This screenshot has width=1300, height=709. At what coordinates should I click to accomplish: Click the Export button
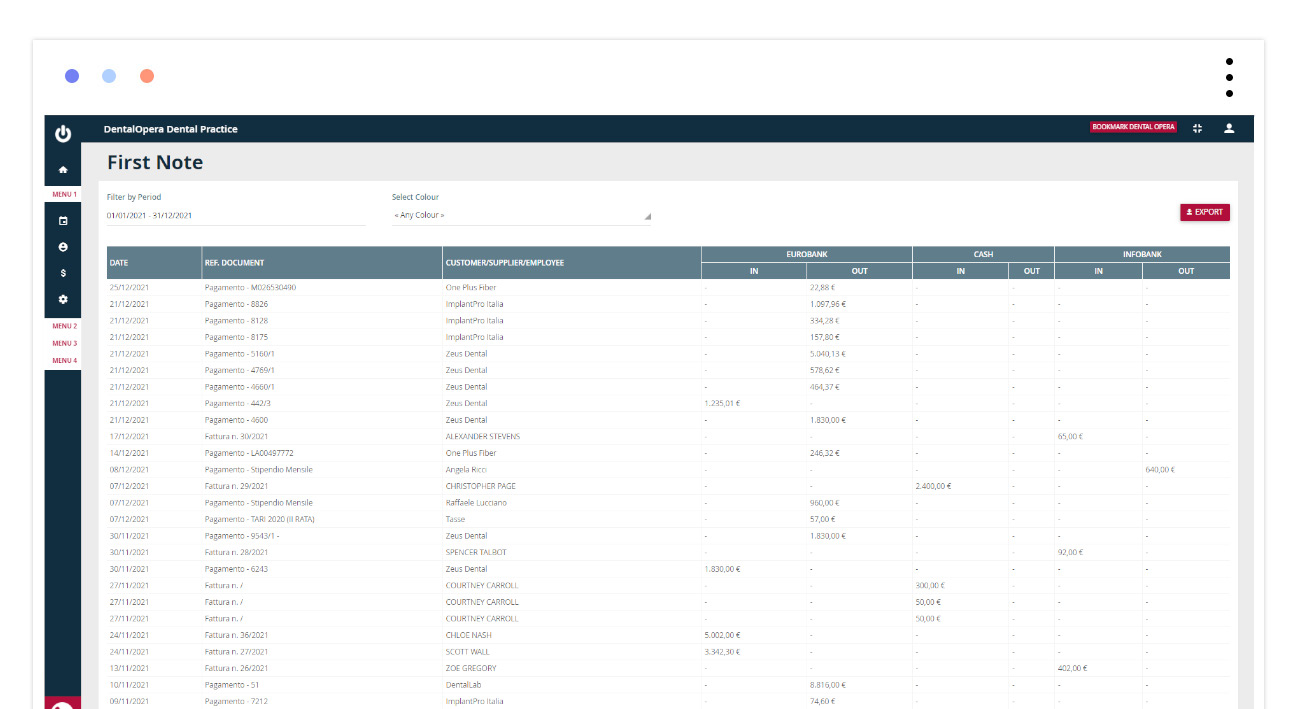(x=1205, y=212)
